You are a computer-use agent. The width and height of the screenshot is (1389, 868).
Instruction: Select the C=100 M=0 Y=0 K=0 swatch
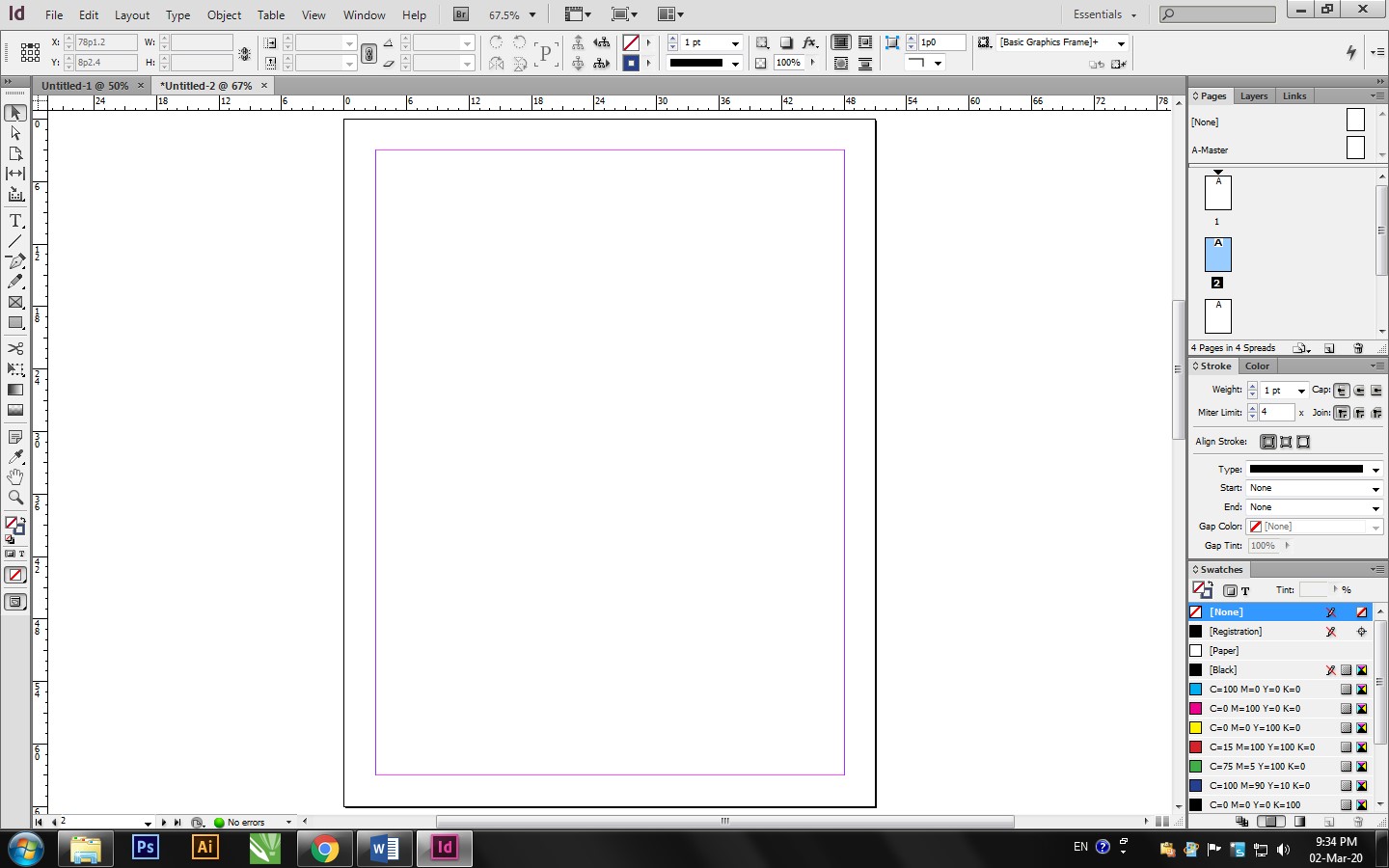pyautogui.click(x=1254, y=690)
